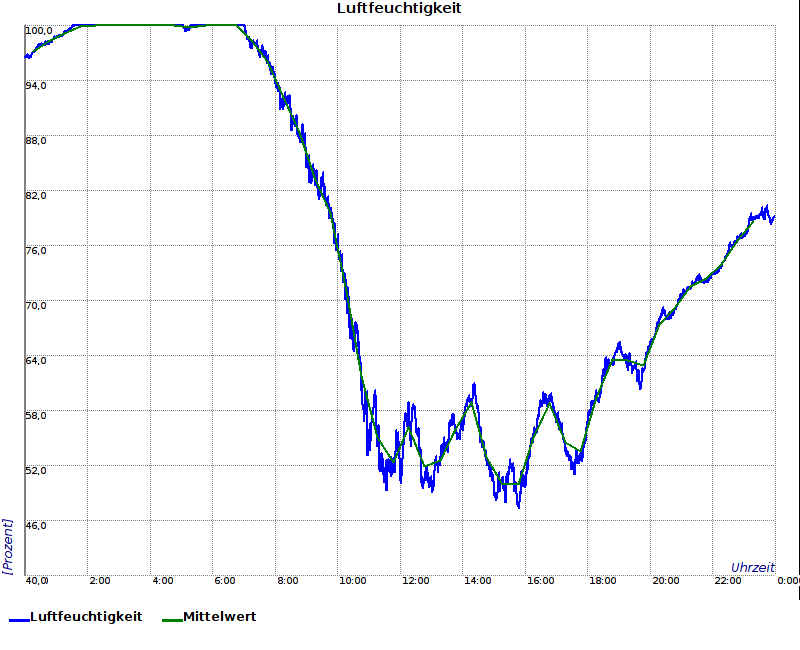
Task: Click the x-axis time label 2:00
Action: pyautogui.click(x=100, y=581)
